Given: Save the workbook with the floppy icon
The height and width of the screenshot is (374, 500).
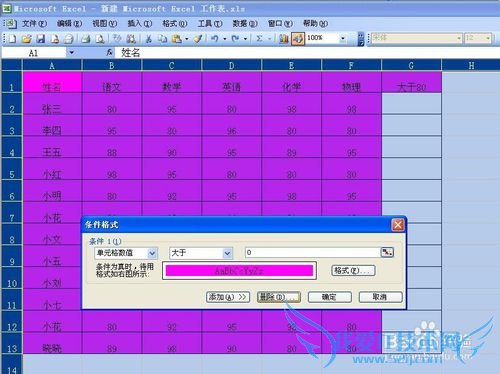Looking at the screenshot, I should [x=41, y=39].
